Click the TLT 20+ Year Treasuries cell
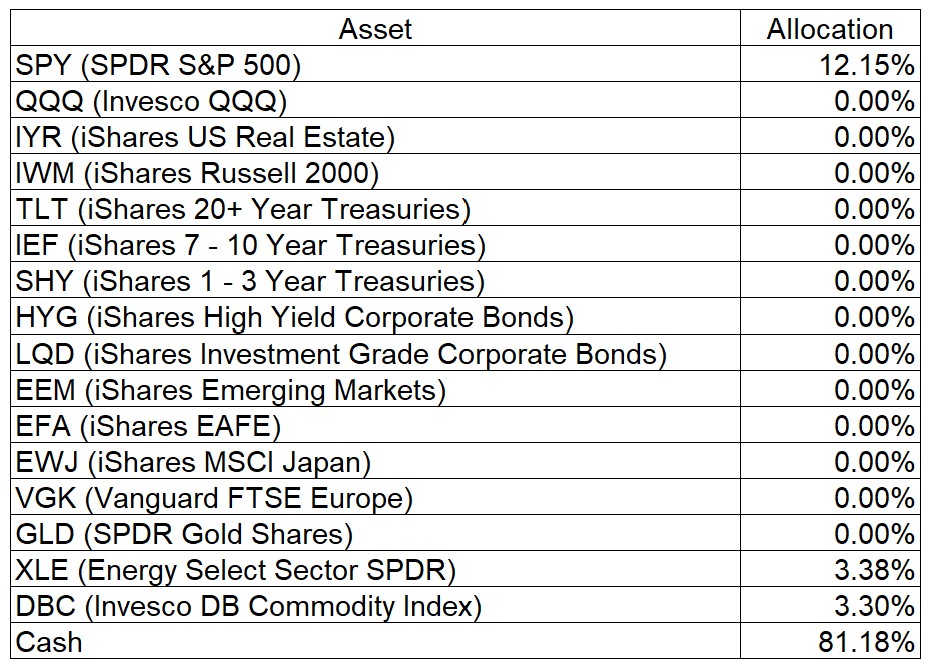 (x=243, y=210)
